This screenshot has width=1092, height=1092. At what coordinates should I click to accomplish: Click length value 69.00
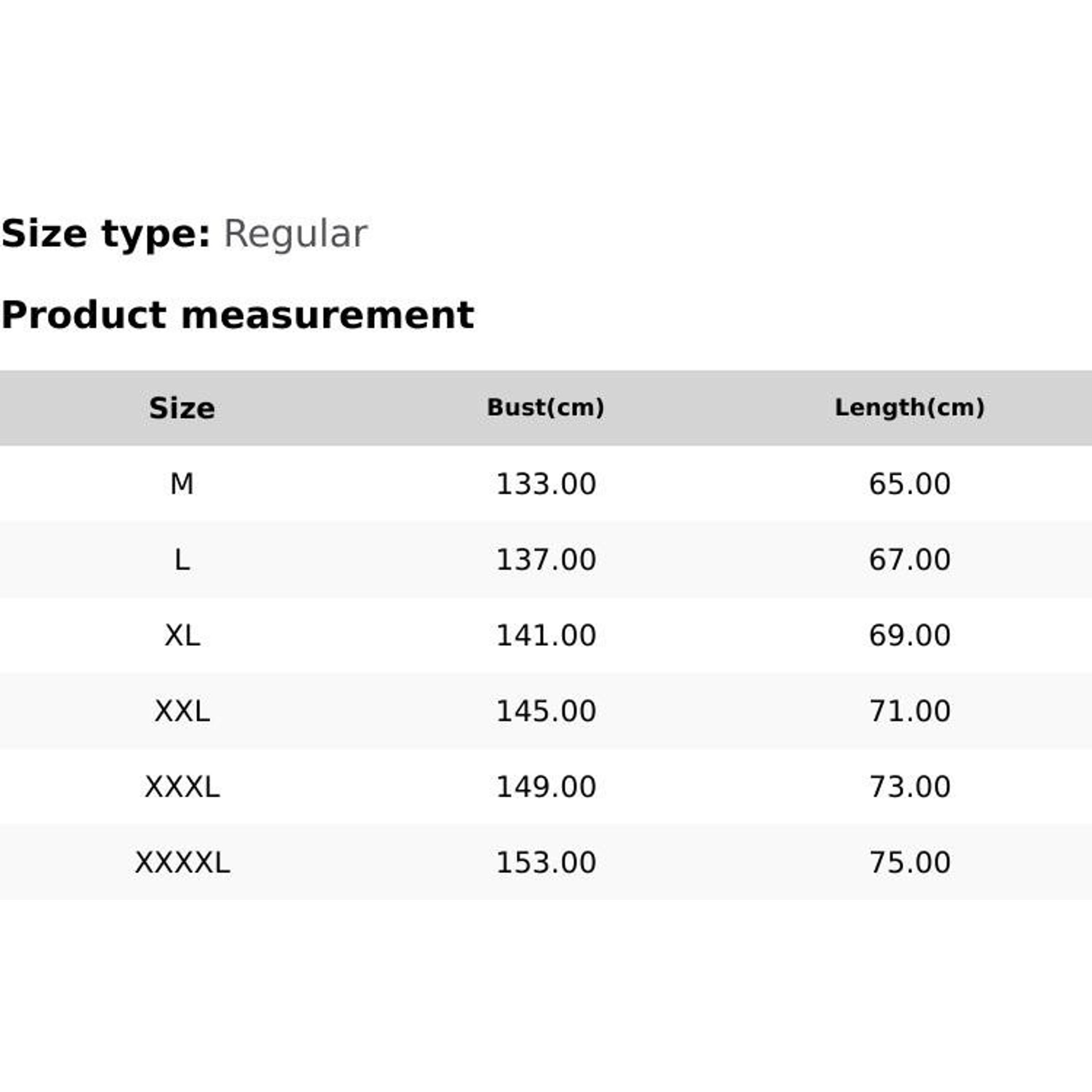click(x=909, y=635)
